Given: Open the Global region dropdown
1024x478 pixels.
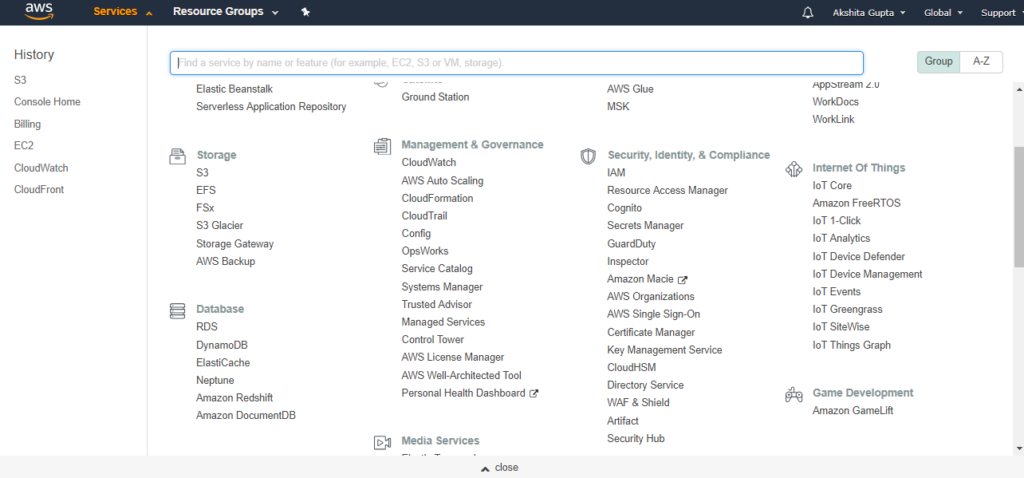Looking at the screenshot, I should pos(943,12).
